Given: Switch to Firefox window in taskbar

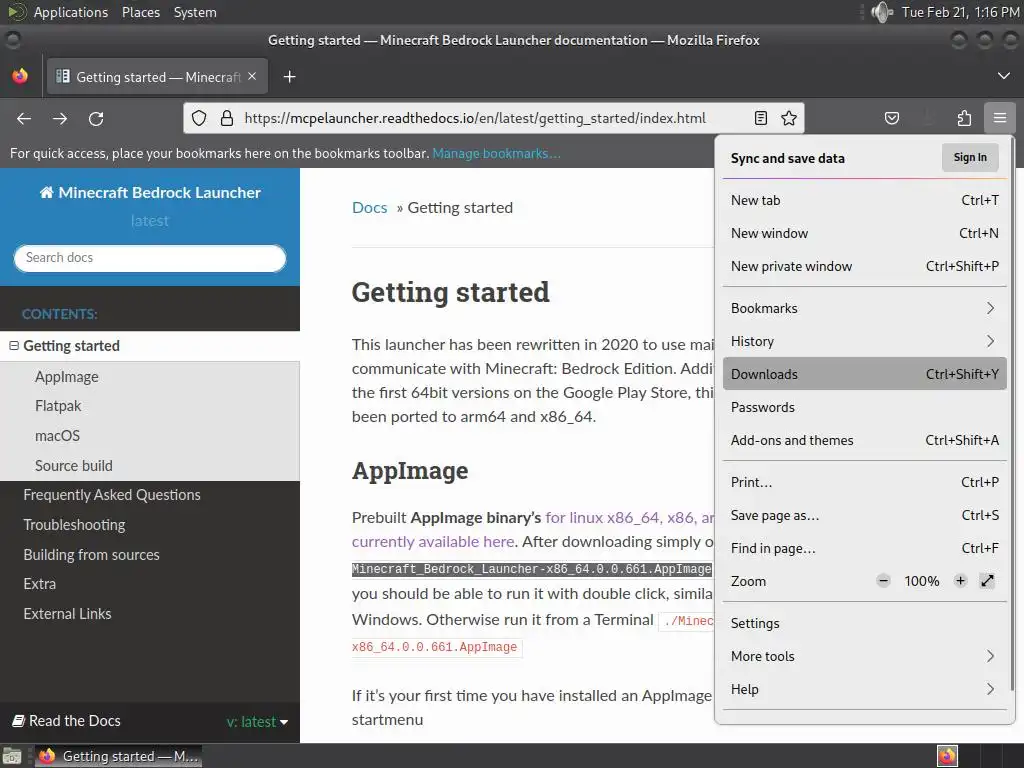Looking at the screenshot, I should [x=118, y=756].
